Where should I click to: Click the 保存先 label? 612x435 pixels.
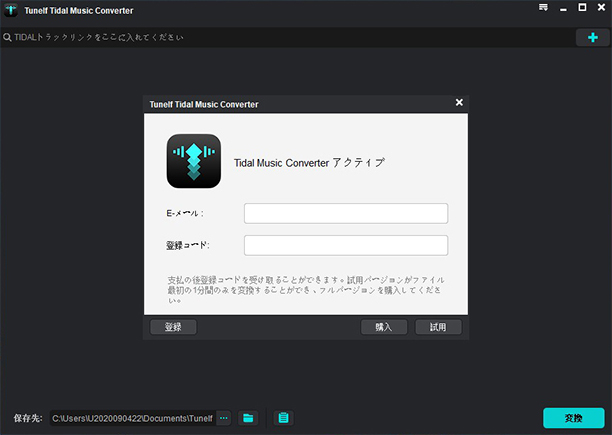(x=28, y=418)
